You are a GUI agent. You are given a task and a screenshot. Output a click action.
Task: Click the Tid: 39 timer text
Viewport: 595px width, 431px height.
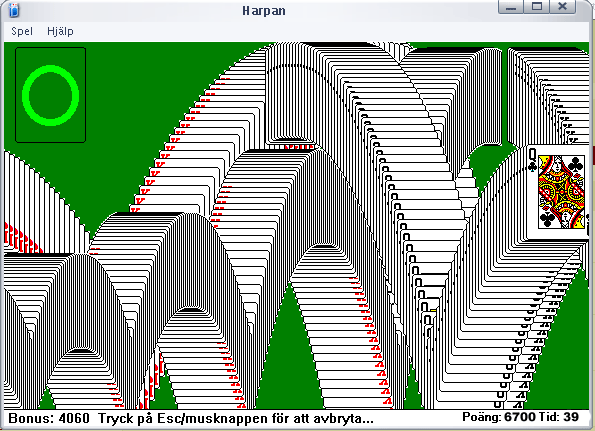pos(559,417)
